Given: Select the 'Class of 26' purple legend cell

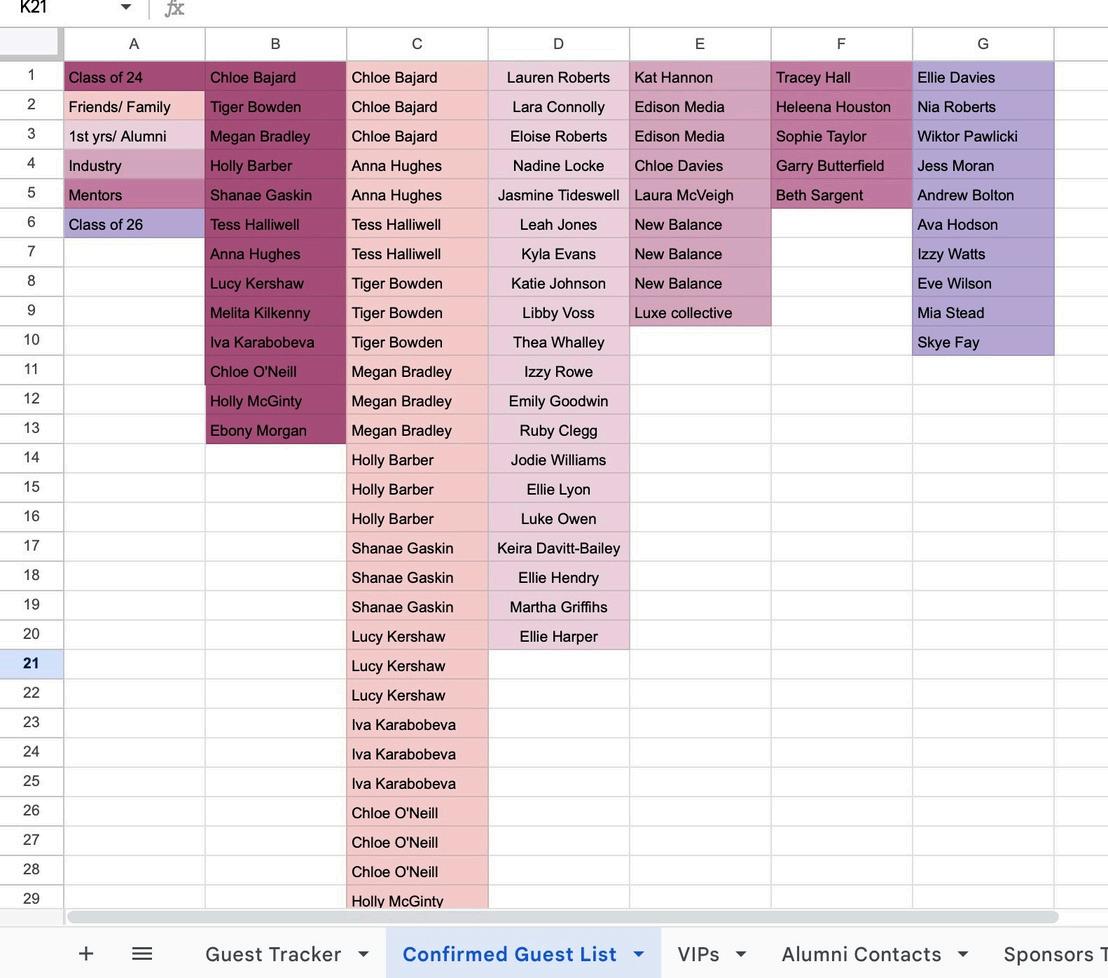Looking at the screenshot, I should (x=134, y=224).
